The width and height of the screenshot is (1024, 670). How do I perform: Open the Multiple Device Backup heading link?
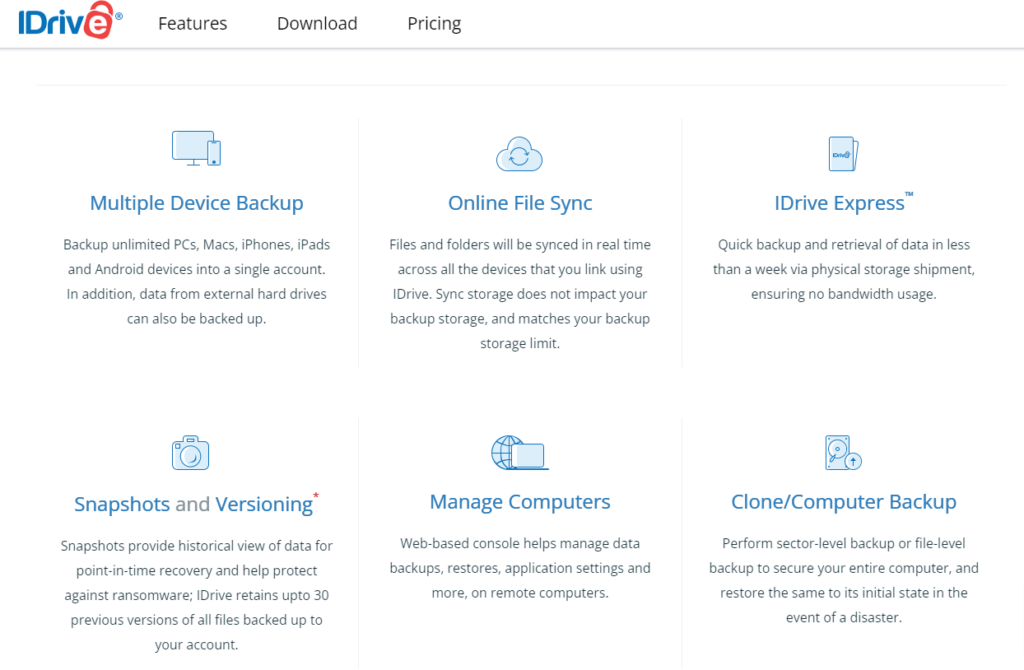coord(197,203)
